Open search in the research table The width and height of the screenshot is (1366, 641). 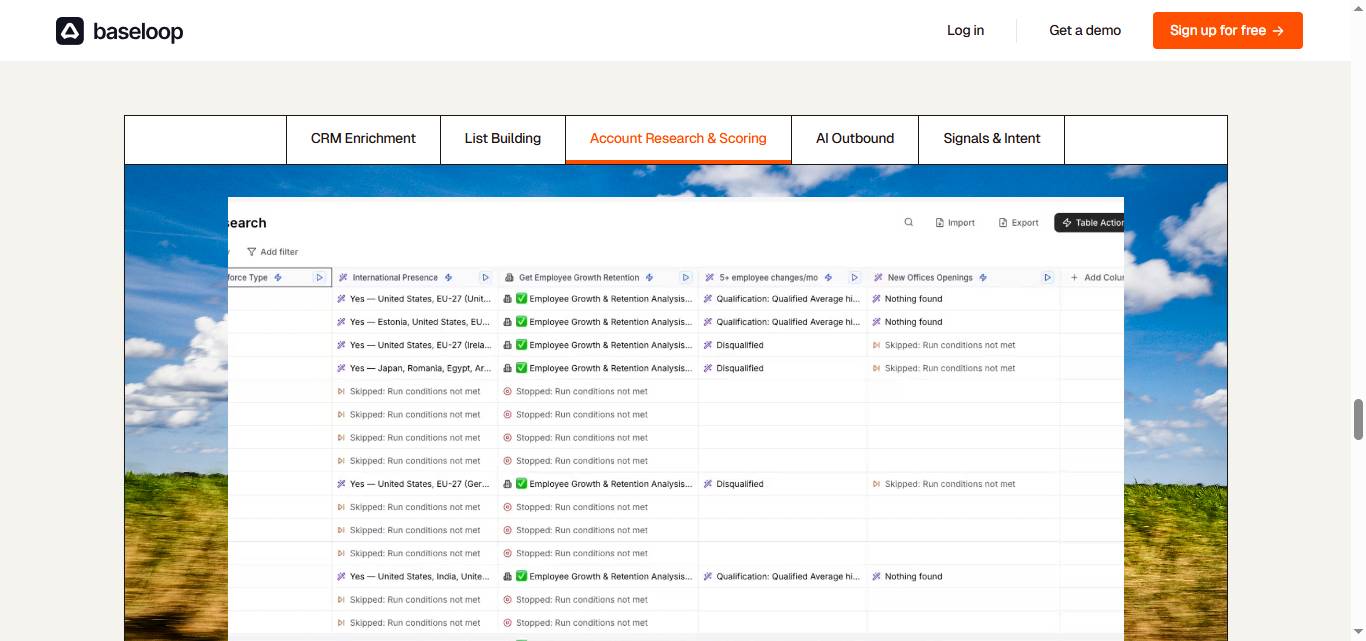tap(908, 222)
